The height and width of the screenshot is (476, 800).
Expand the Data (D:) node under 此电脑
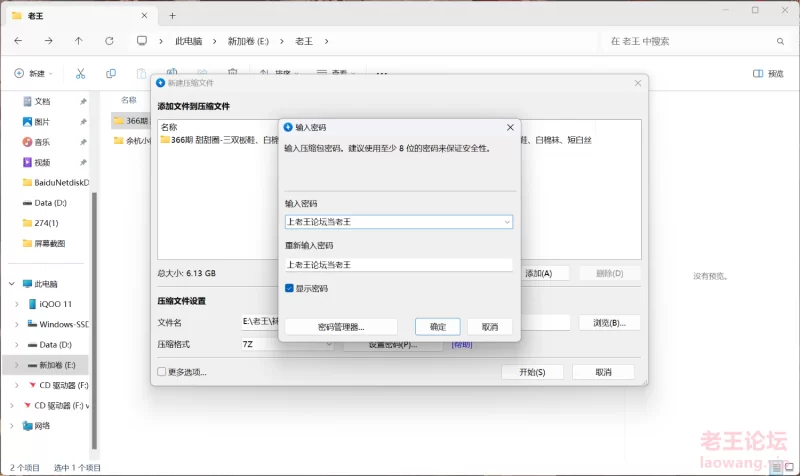17,344
